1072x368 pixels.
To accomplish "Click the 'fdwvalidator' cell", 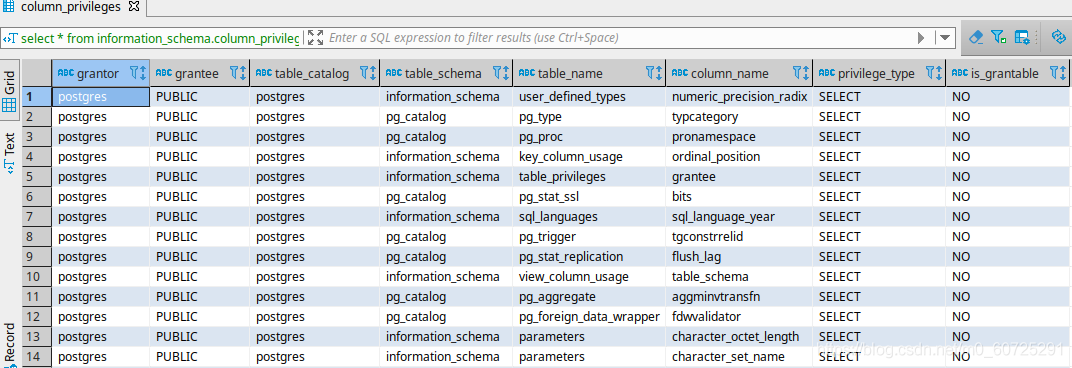I will (740, 317).
